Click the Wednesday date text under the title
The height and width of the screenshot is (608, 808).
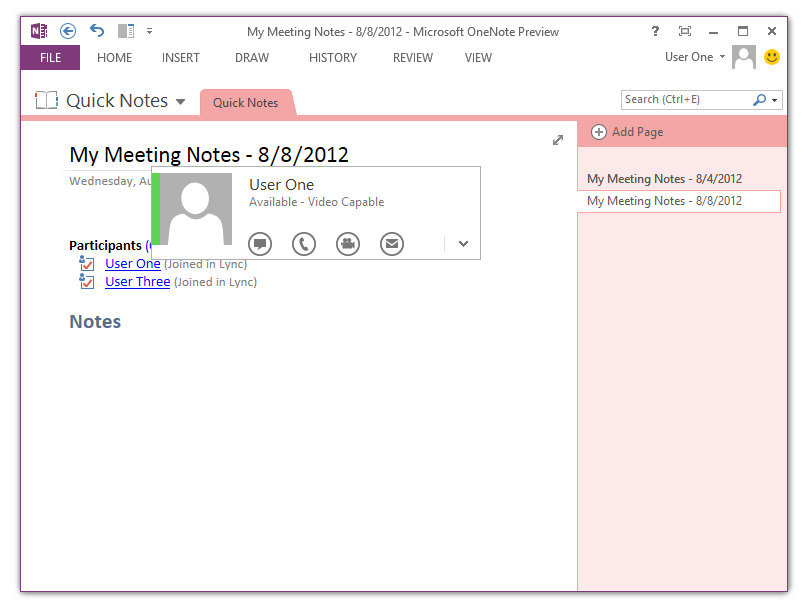[x=110, y=181]
